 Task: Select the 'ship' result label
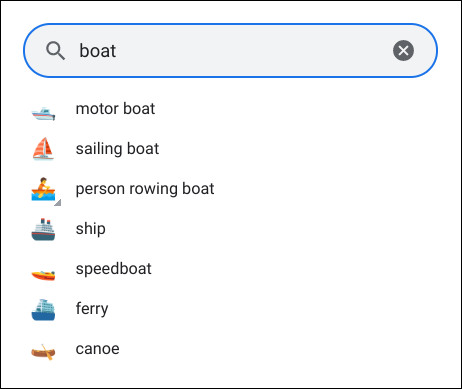click(91, 229)
